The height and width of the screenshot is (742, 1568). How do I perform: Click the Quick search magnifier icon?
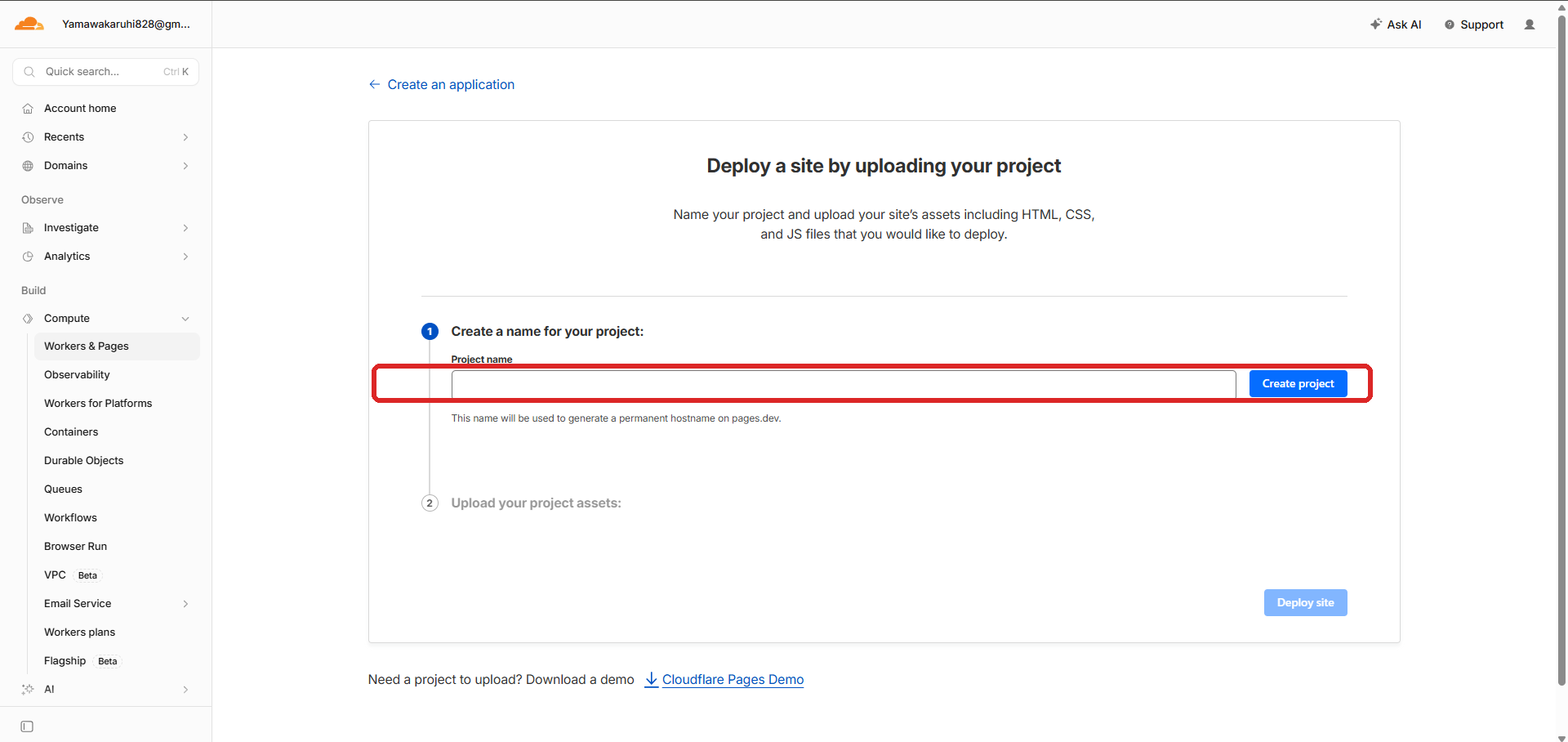(29, 72)
